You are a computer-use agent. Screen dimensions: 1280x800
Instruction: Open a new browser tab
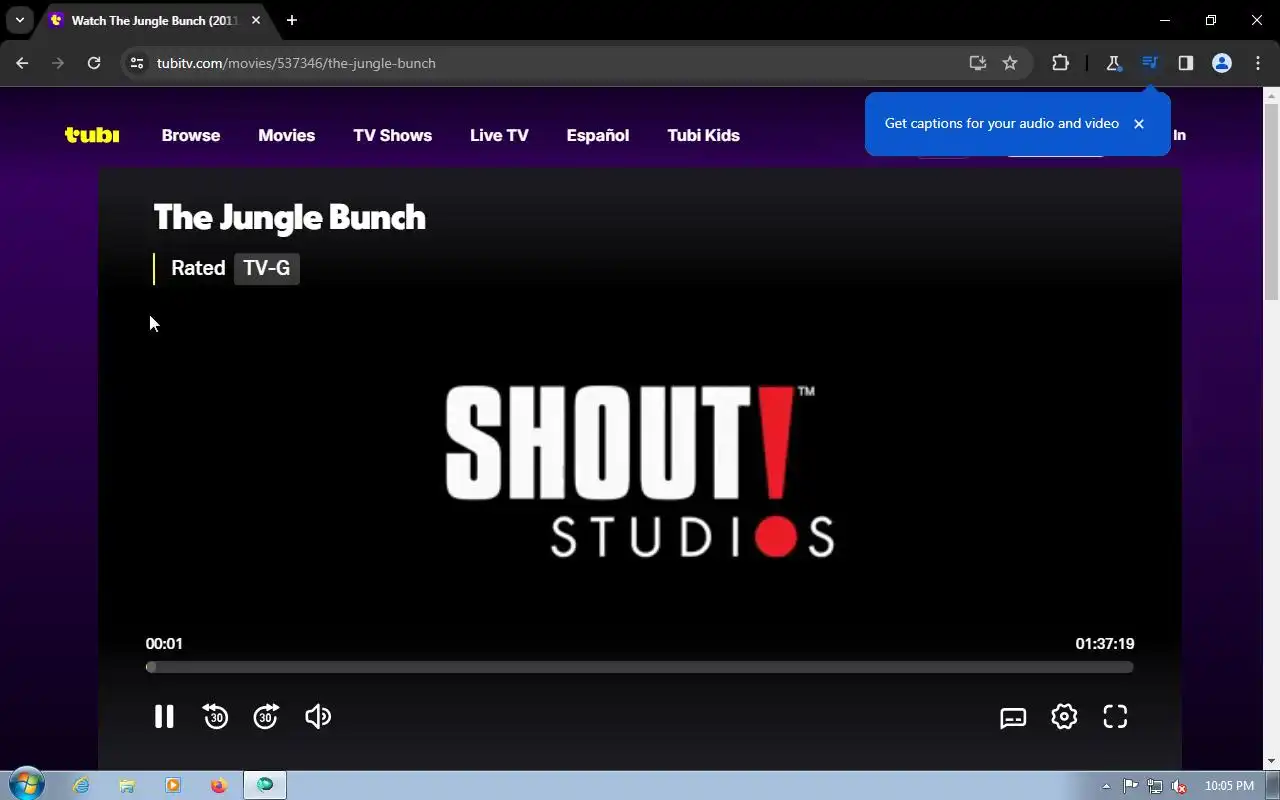point(291,20)
